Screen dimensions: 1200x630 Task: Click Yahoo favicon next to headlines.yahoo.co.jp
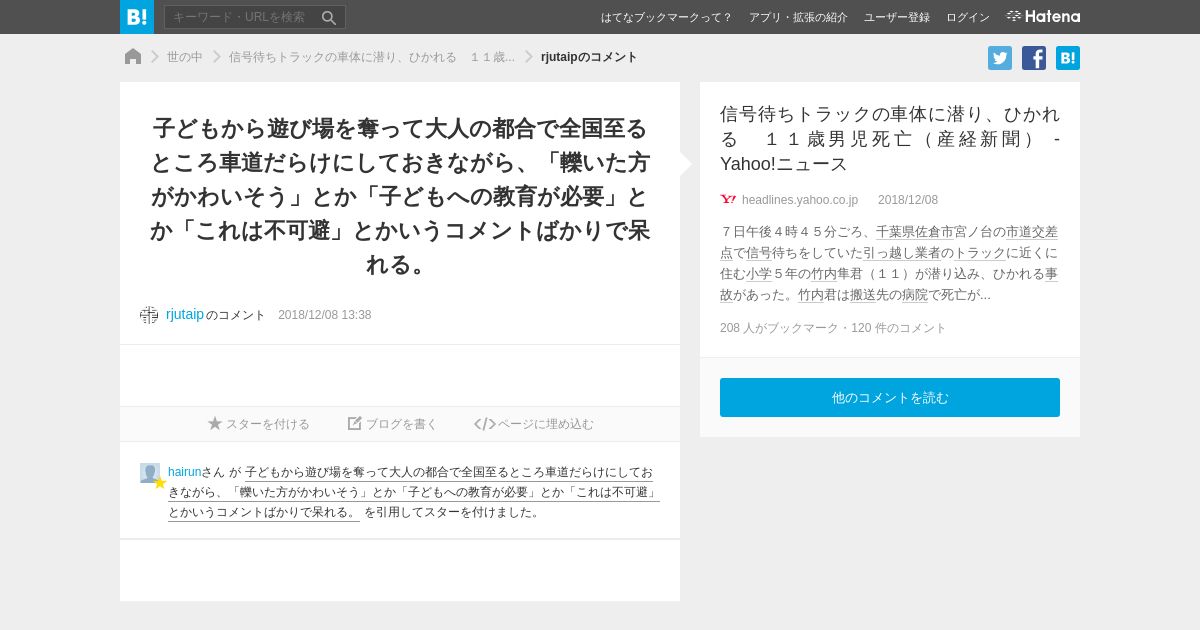728,200
